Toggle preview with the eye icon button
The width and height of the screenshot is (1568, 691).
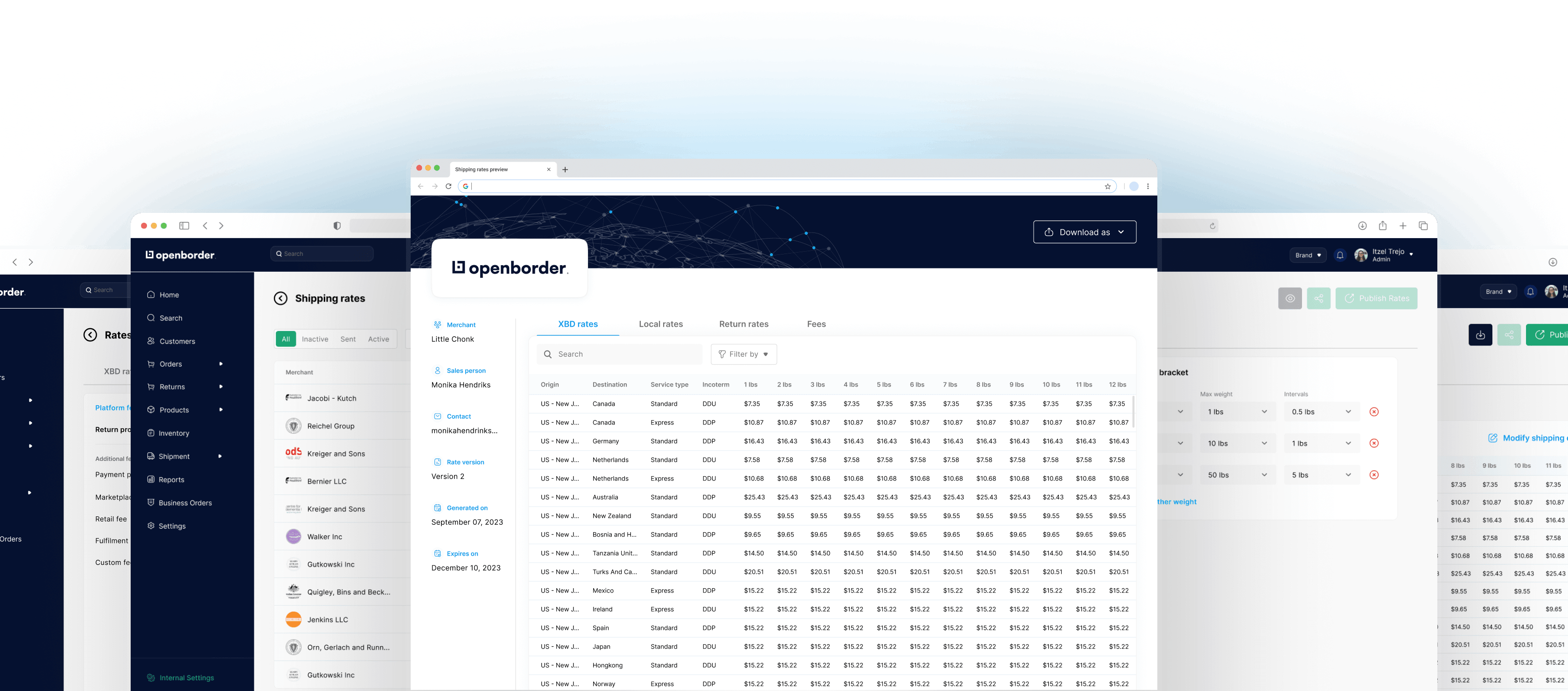(x=1290, y=298)
